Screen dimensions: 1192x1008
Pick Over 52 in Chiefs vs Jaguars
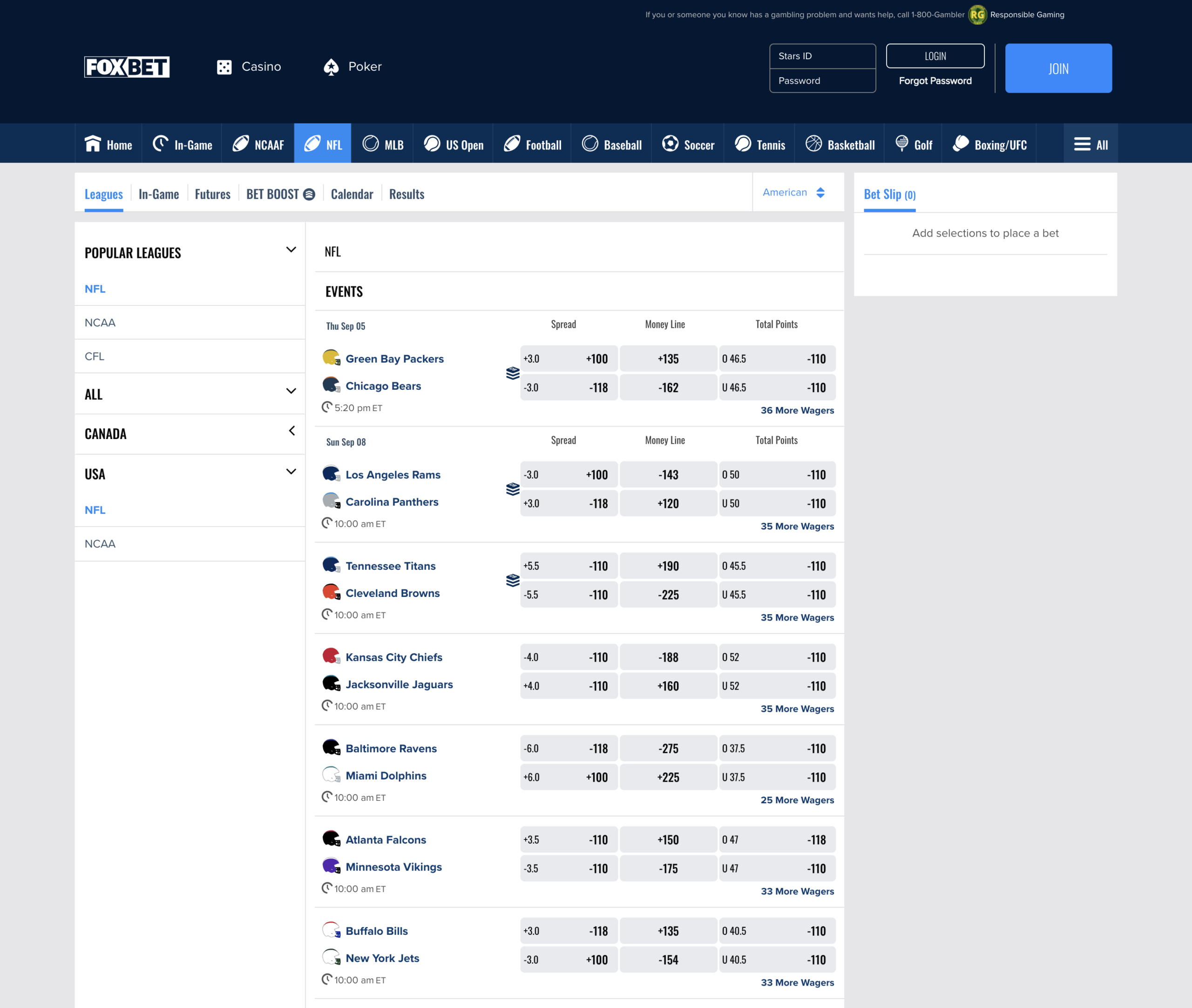[x=777, y=657]
